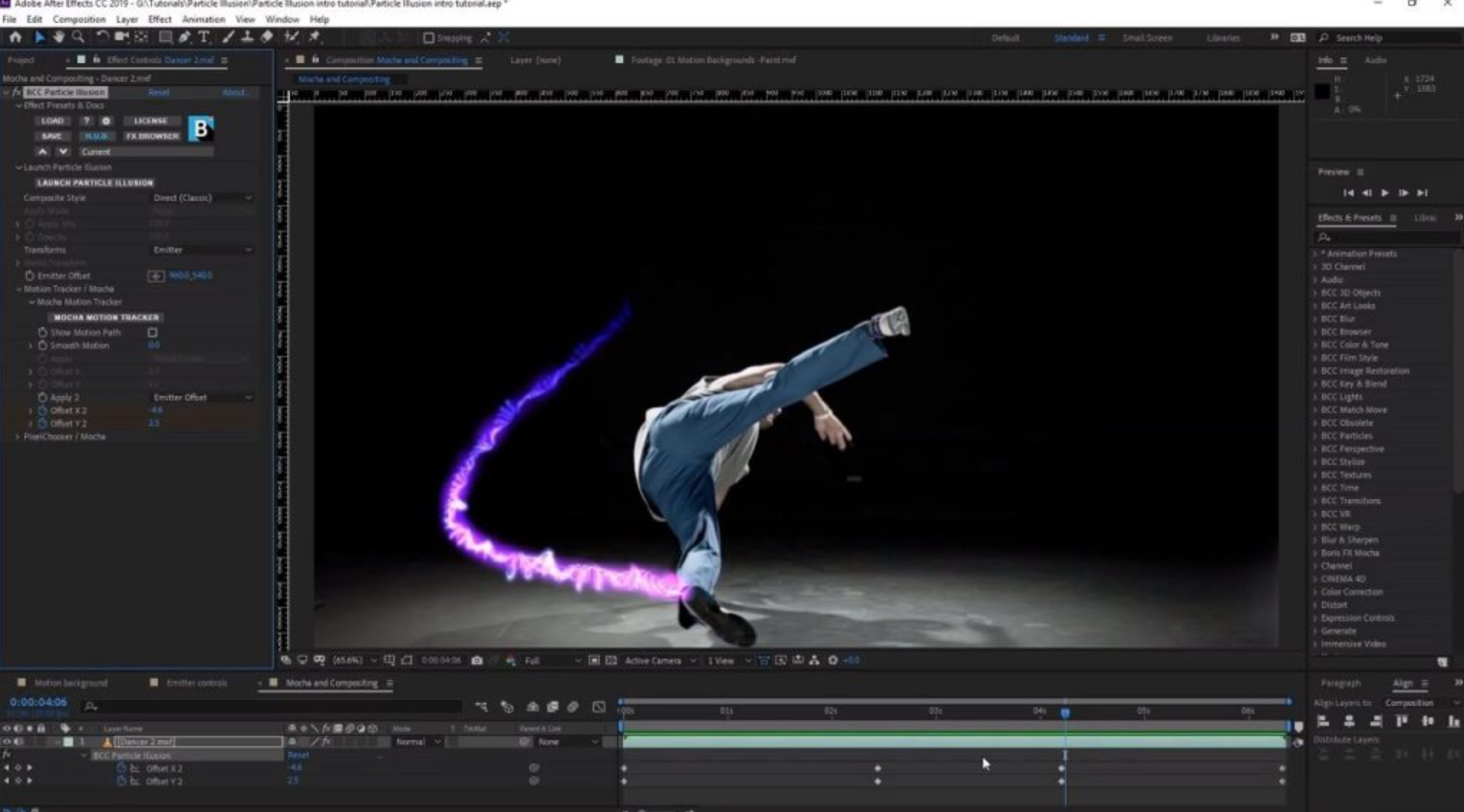Select the Roto Brush tool
This screenshot has height=812, width=1464.
click(x=292, y=37)
